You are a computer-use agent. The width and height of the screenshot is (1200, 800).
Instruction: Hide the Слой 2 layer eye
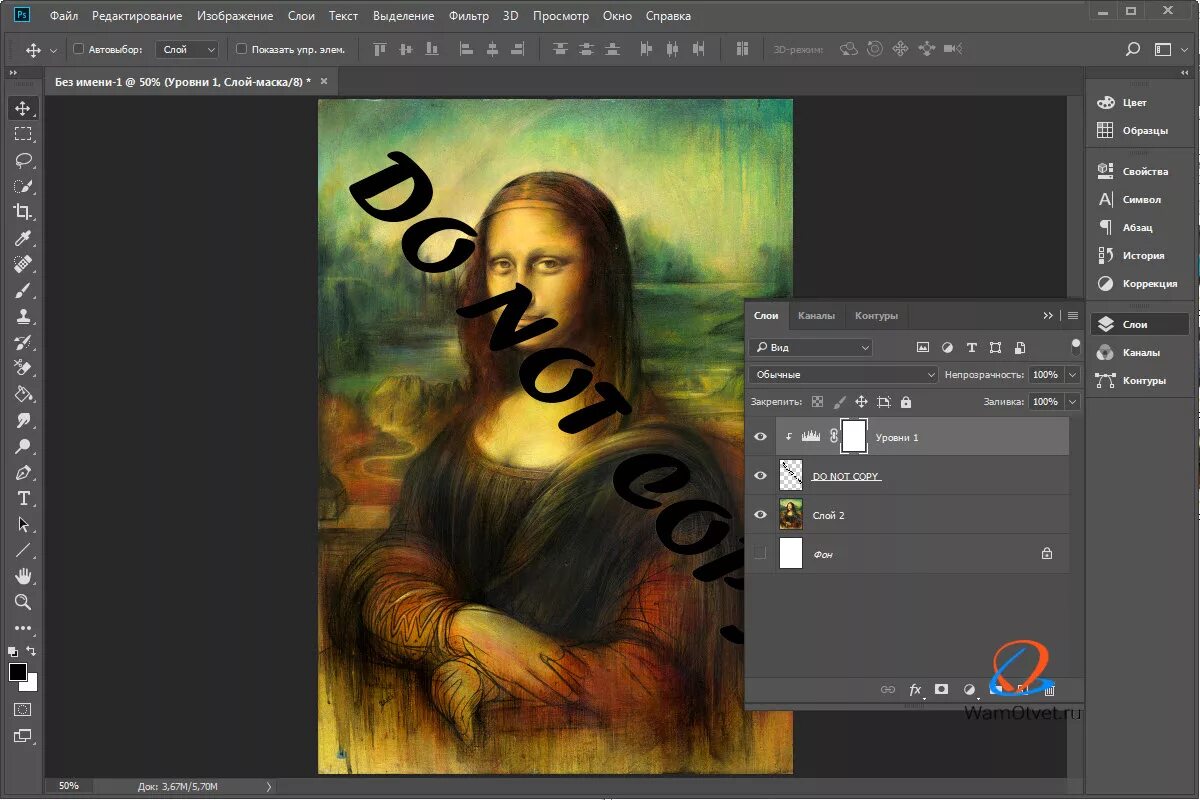[x=760, y=515]
